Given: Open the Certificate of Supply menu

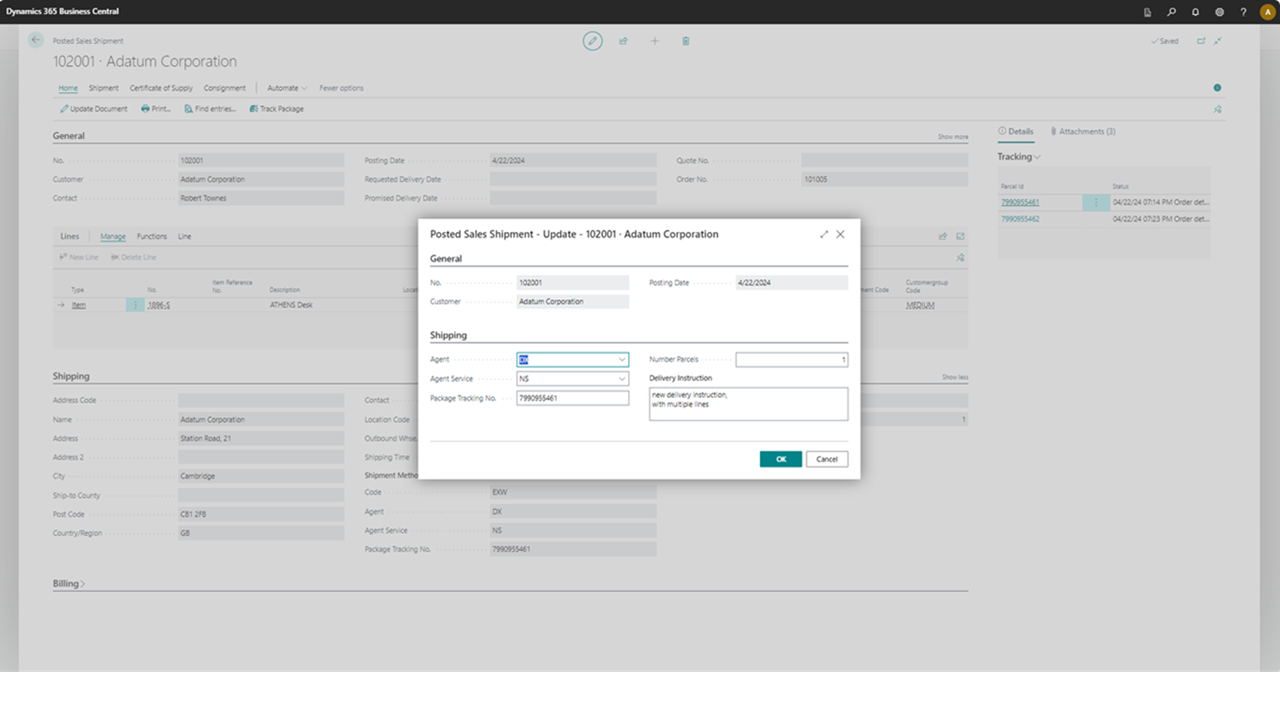Looking at the screenshot, I should (161, 88).
